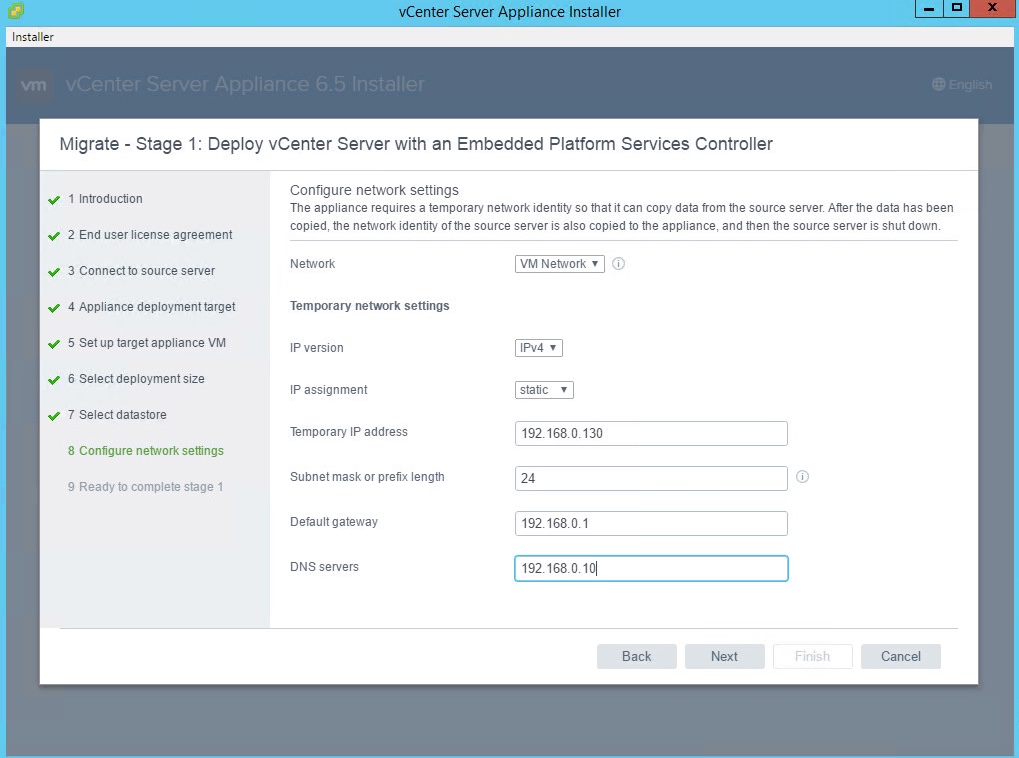Click the Back button
1019x758 pixels.
click(x=637, y=656)
